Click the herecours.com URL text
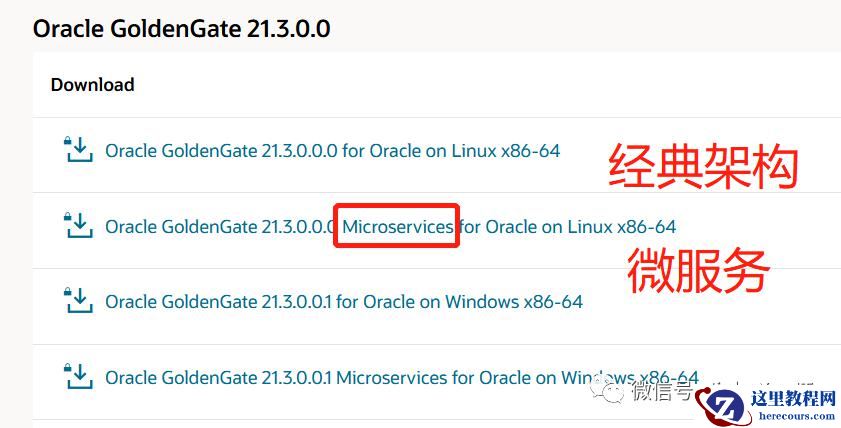 click(793, 416)
